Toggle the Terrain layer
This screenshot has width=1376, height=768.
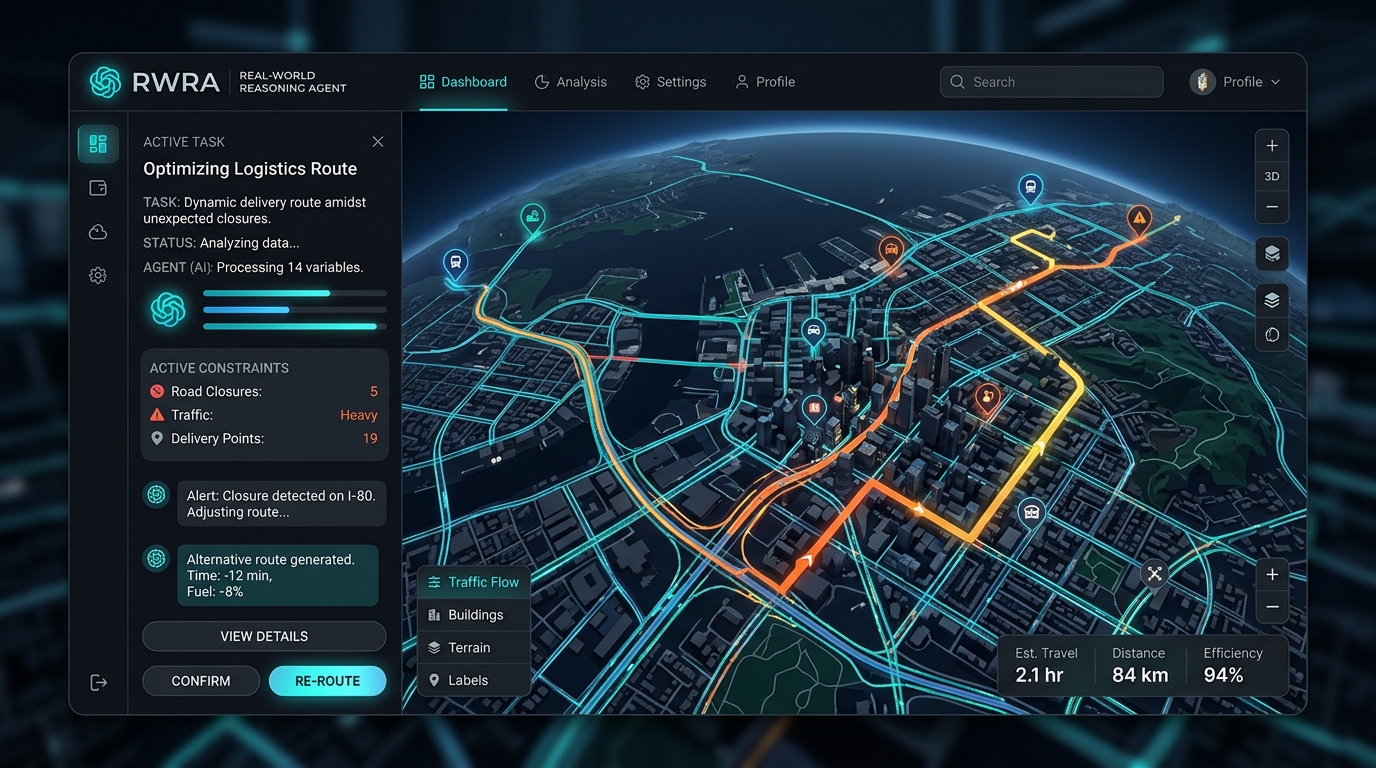(x=474, y=648)
